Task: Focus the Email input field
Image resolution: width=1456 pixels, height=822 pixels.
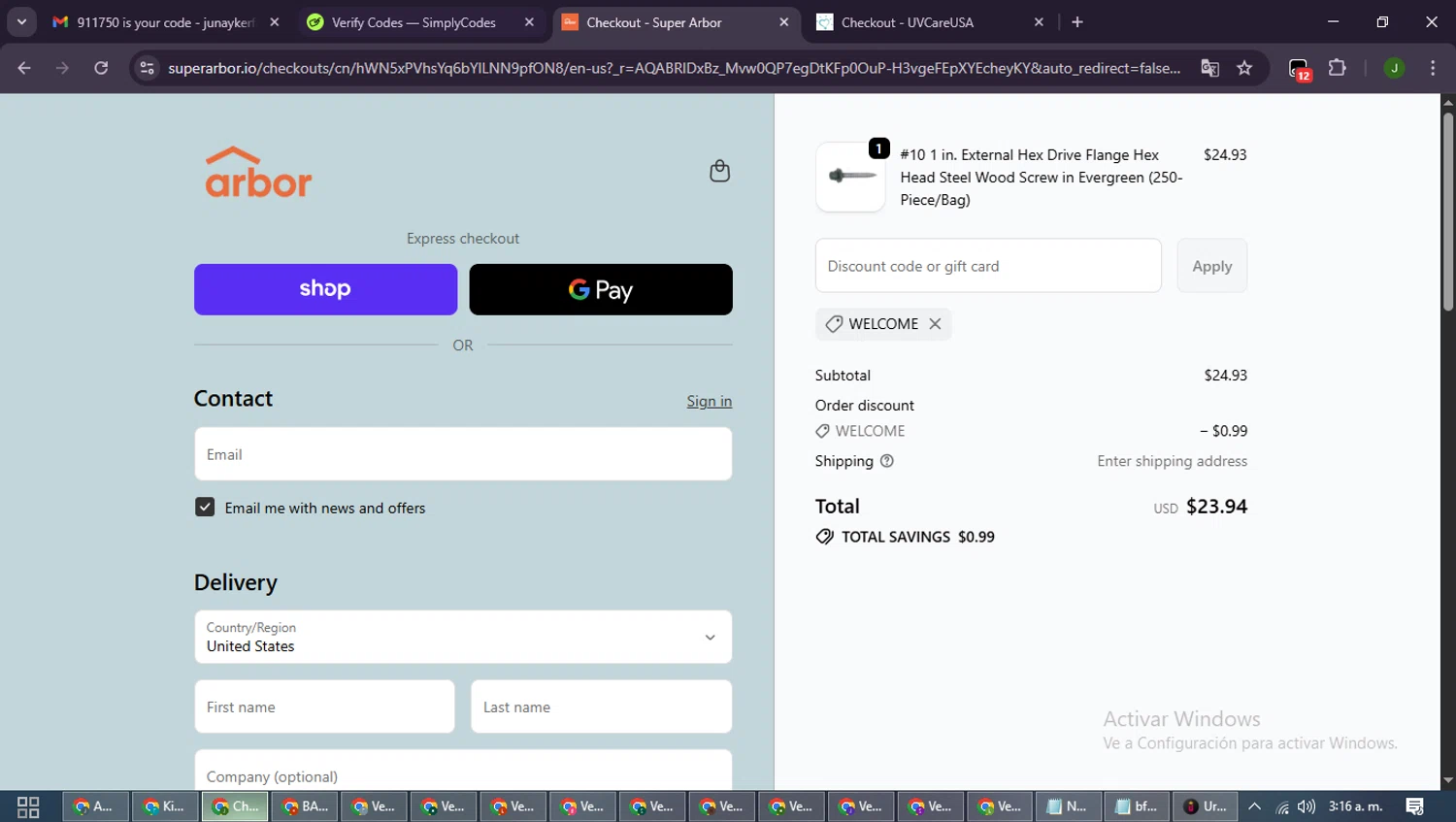Action: pyautogui.click(x=463, y=454)
